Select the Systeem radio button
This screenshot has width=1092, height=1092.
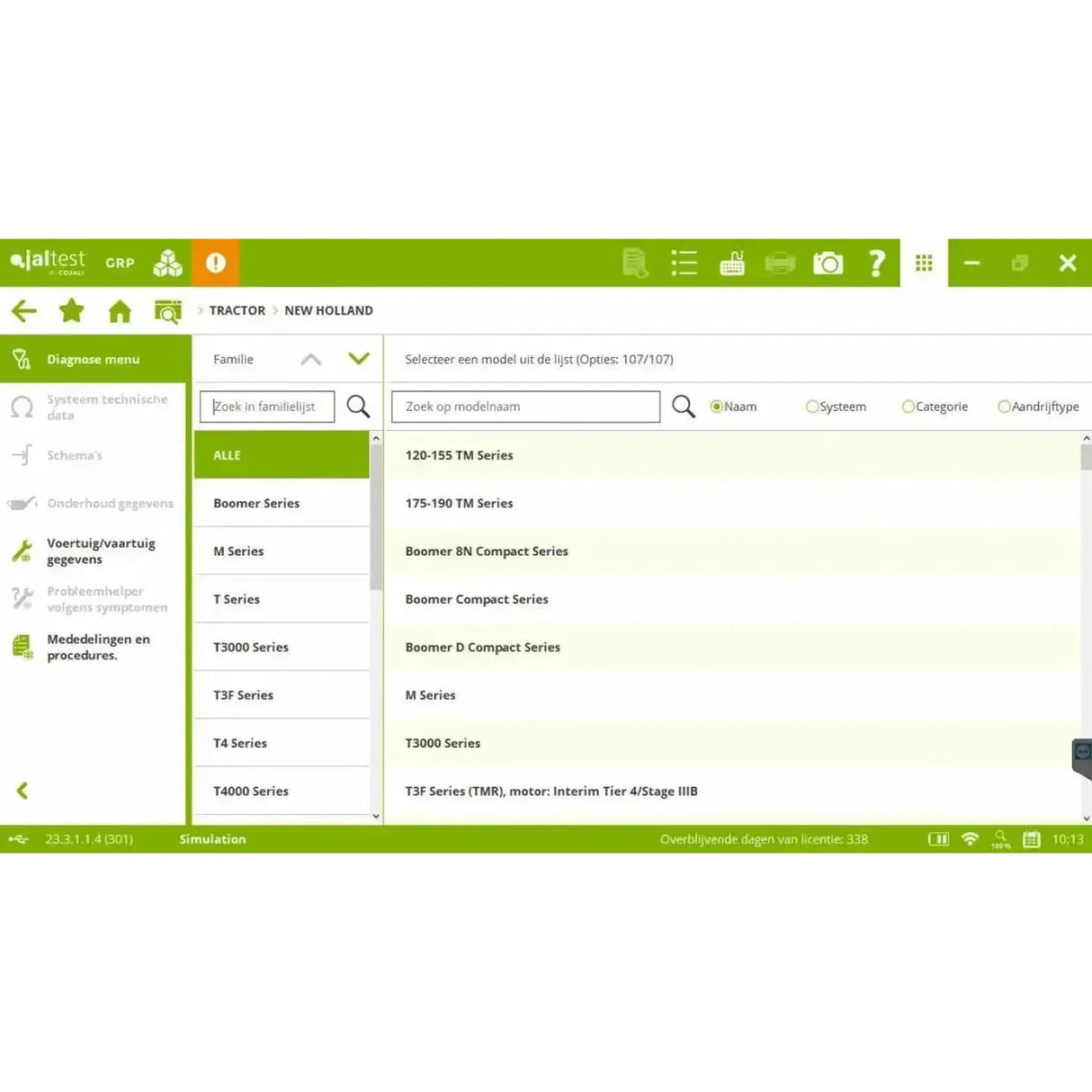[812, 407]
